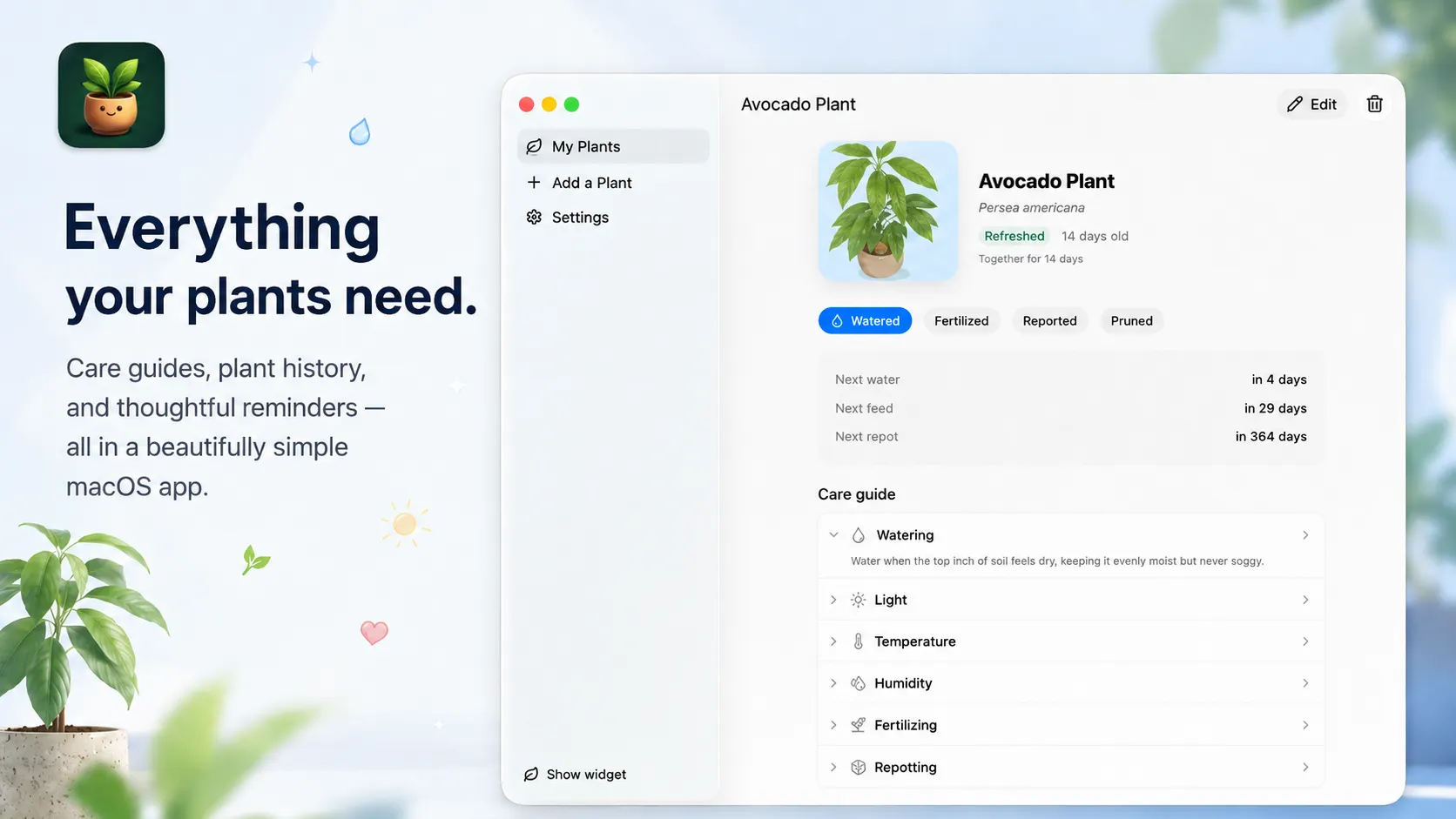1456x819 pixels.
Task: Click the plus icon for Add a Plant
Action: pyautogui.click(x=534, y=182)
